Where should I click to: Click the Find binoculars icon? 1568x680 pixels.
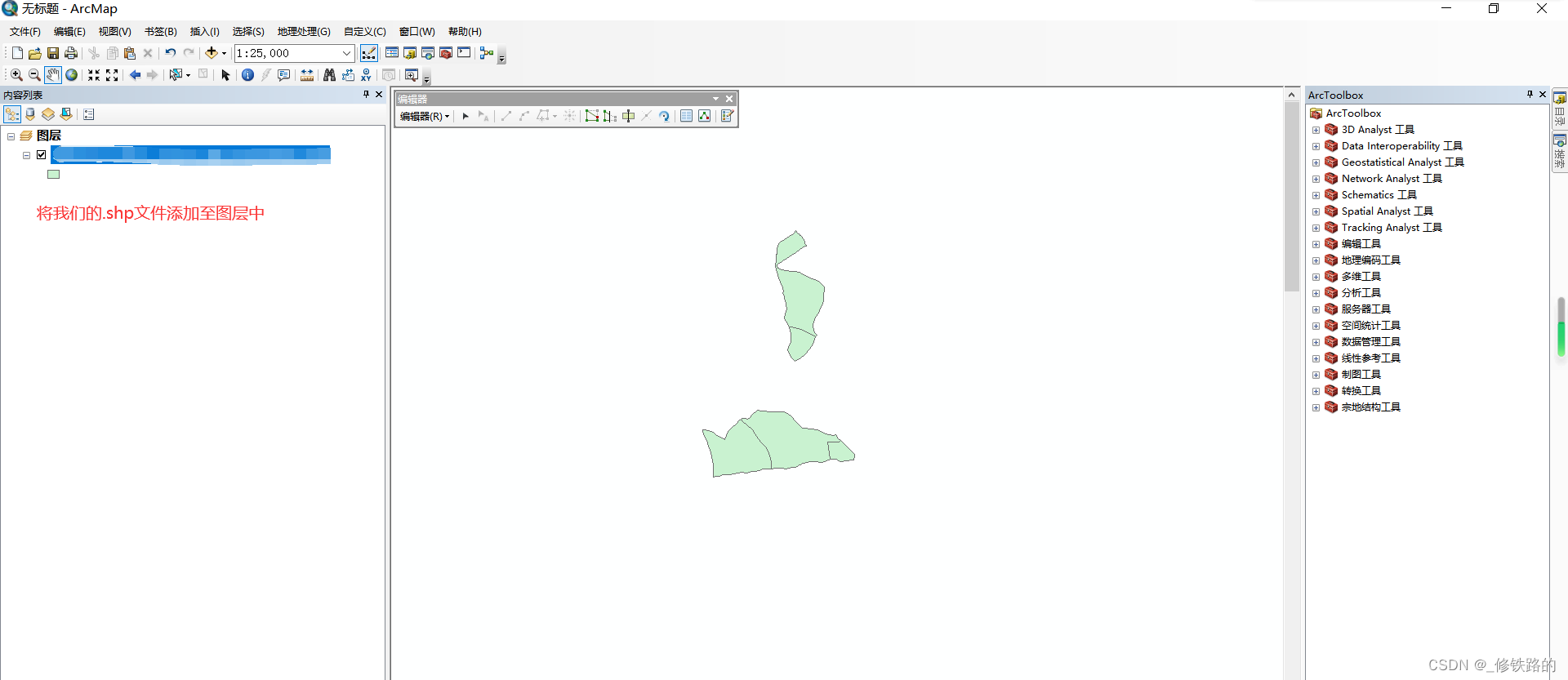point(329,75)
